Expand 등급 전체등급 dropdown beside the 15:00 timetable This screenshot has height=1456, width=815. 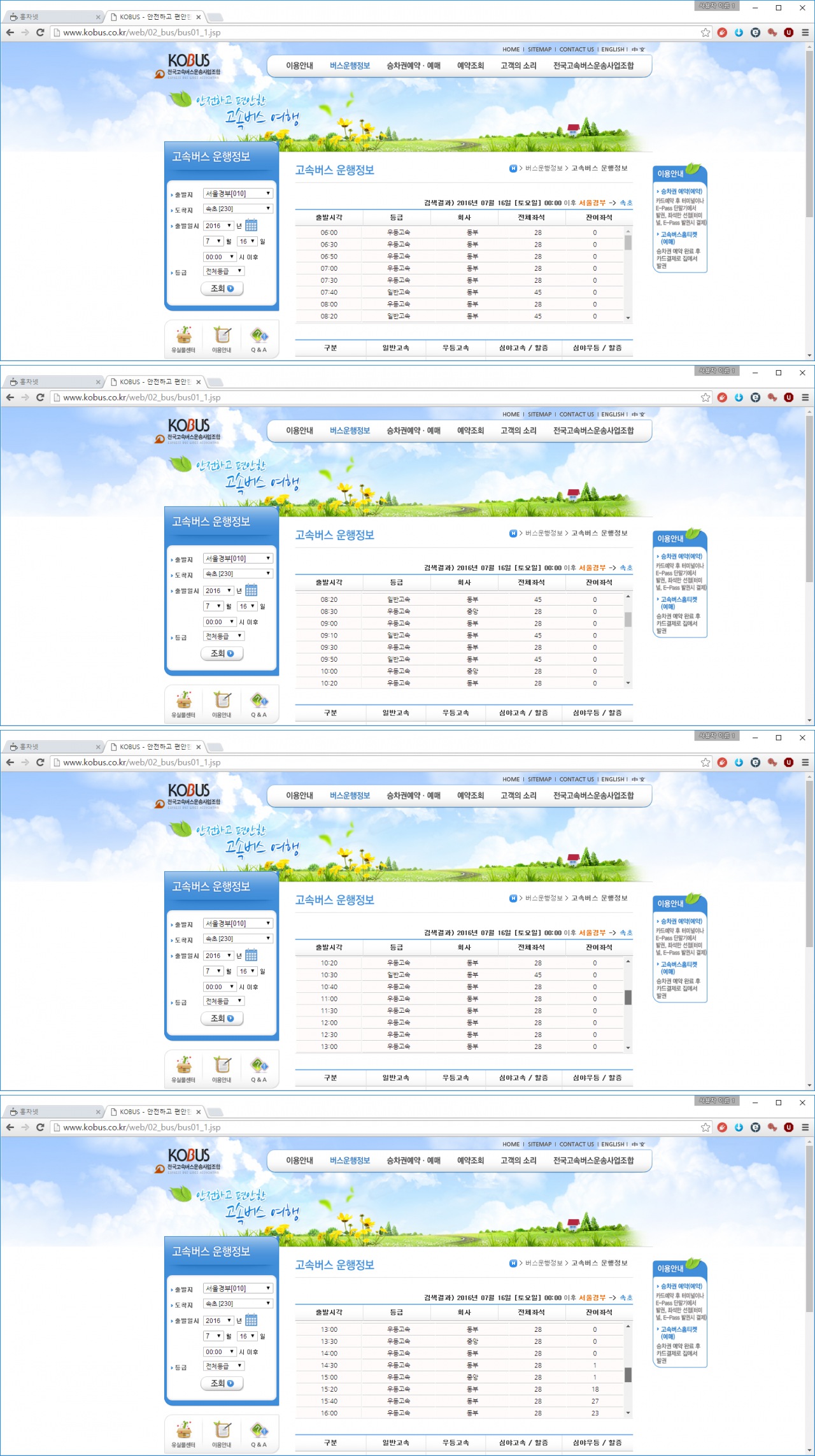pyautogui.click(x=223, y=1366)
